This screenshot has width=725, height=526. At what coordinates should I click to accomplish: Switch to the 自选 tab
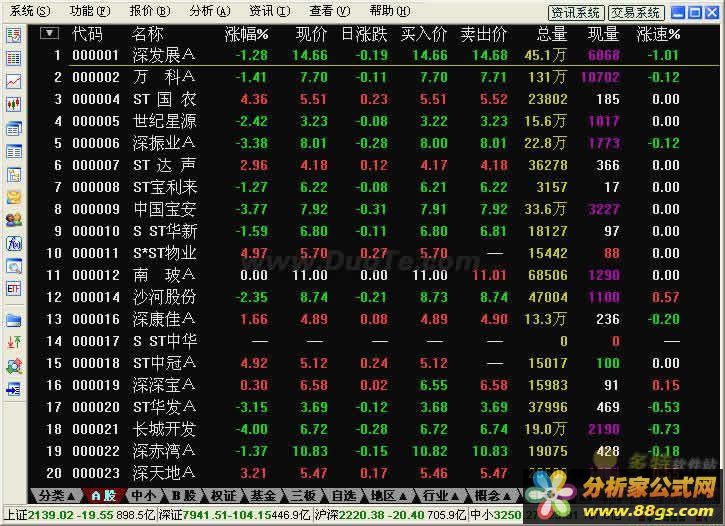pos(344,495)
